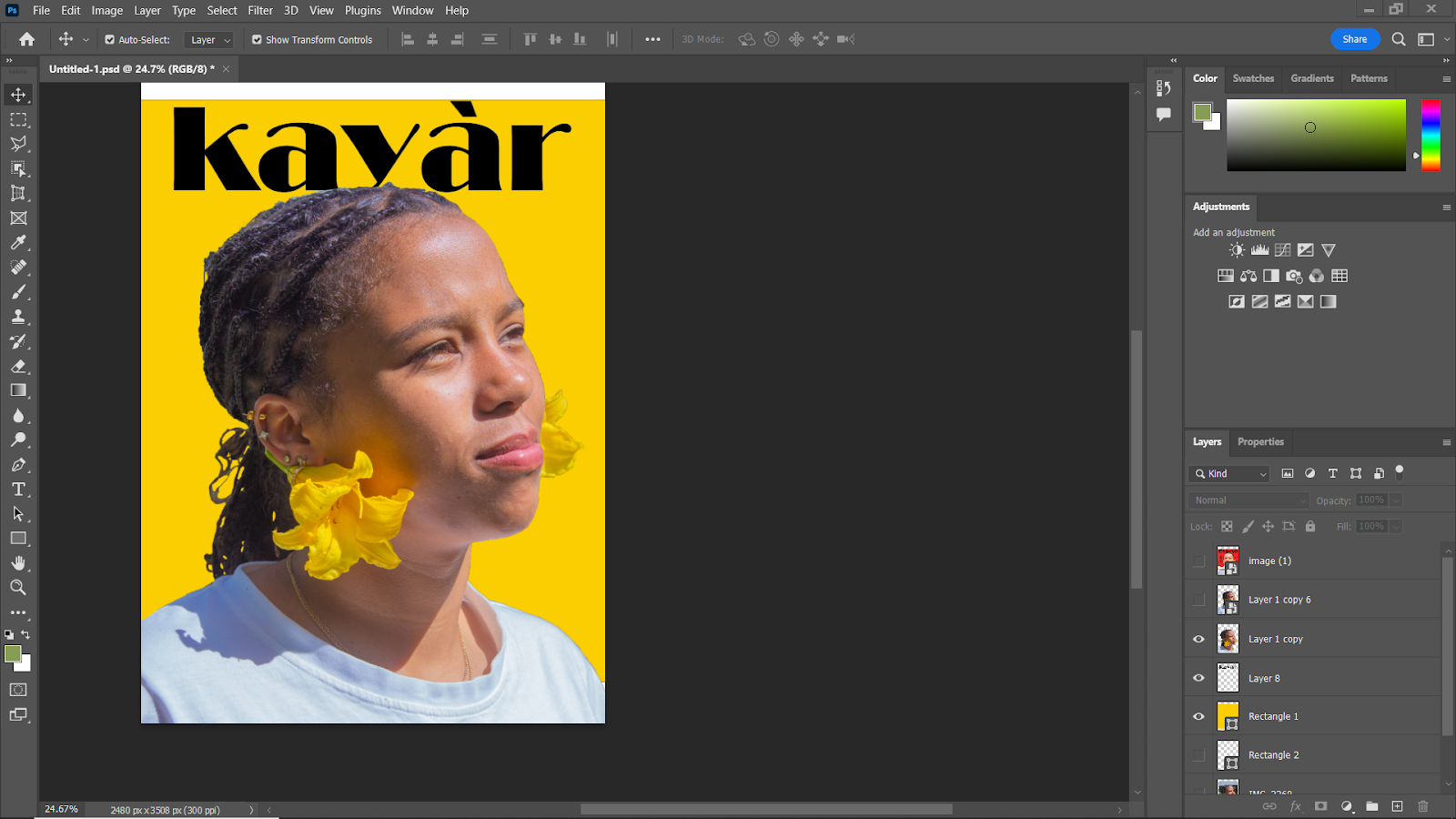This screenshot has width=1456, height=819.
Task: Select the Rectangular Marquee tool
Action: click(18, 119)
